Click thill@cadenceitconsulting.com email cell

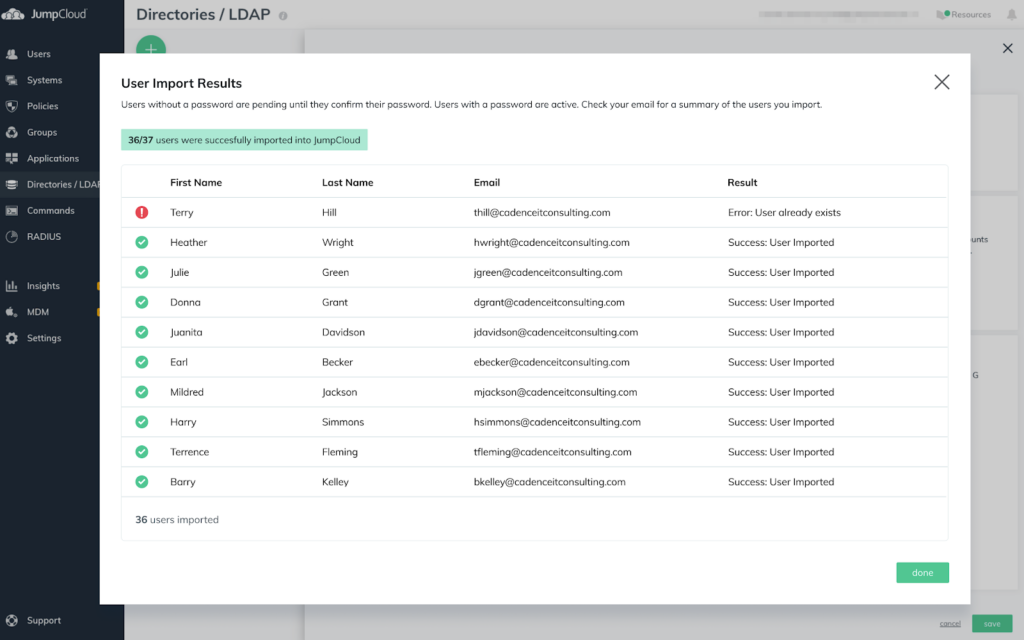pyautogui.click(x=542, y=213)
